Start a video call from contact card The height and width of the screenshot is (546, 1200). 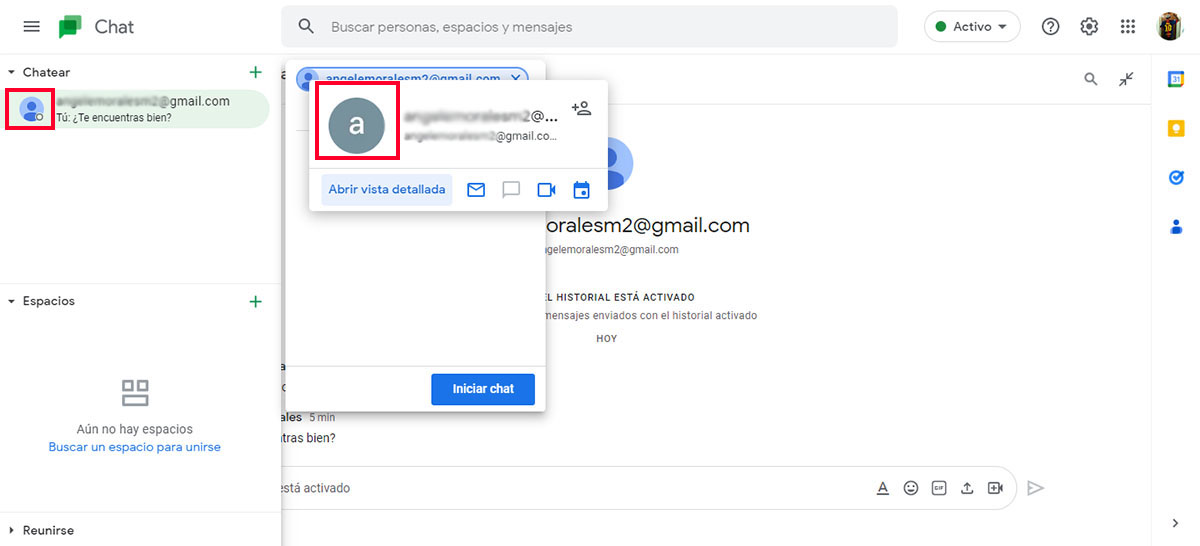(x=546, y=189)
